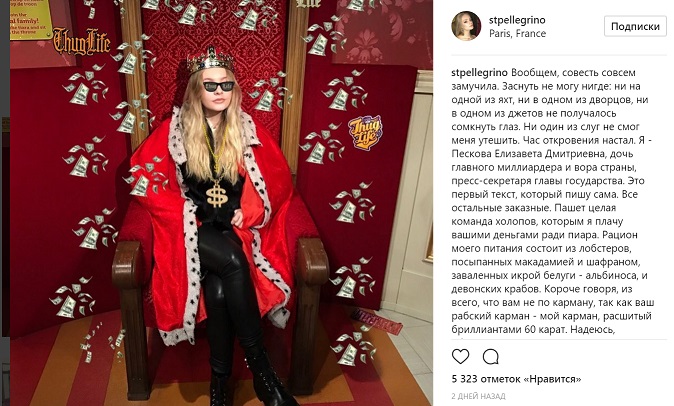Screen dimensions: 674x406
Task: Open the post timestamp 2 дней назад
Action: [478, 396]
